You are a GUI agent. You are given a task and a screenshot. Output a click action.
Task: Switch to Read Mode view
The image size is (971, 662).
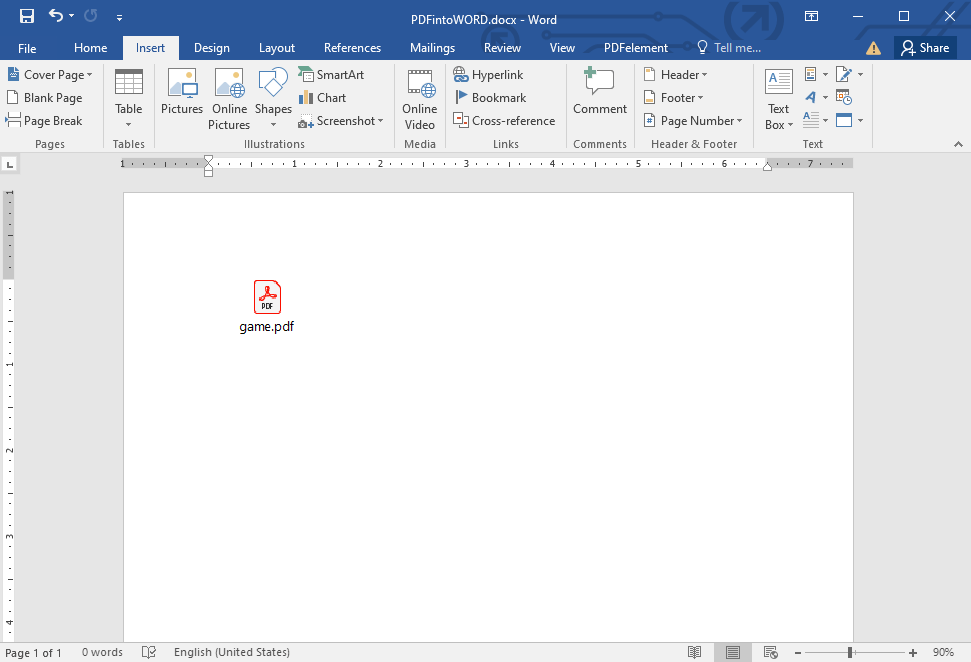point(694,652)
